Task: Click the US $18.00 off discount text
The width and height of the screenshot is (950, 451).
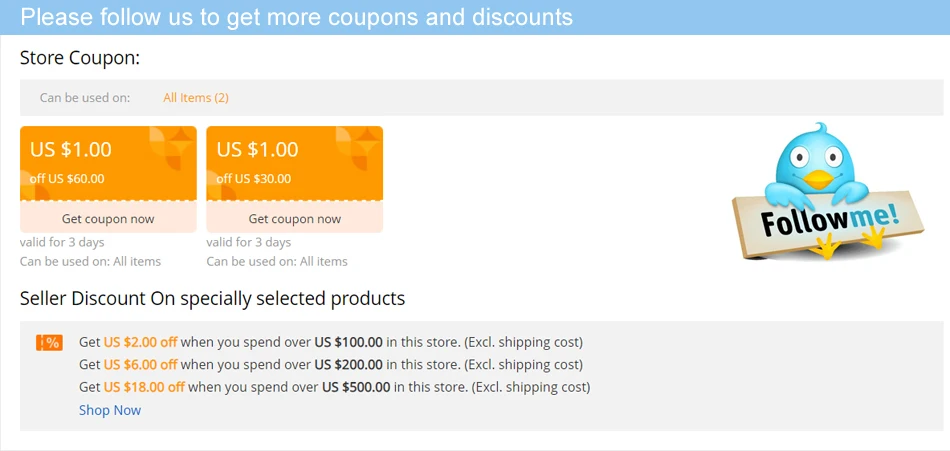Action: coord(144,386)
